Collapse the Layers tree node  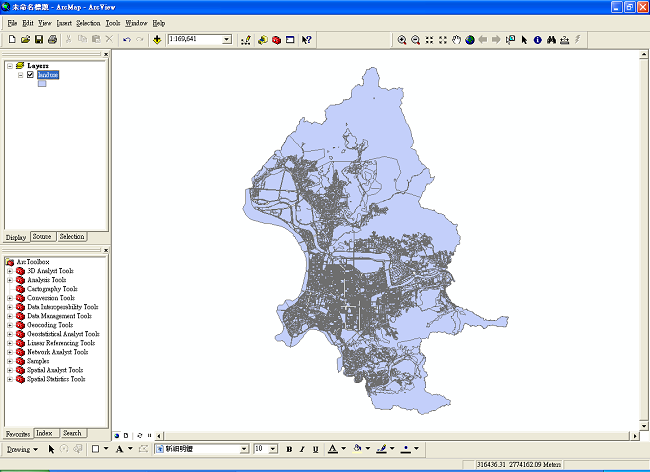(x=9, y=66)
